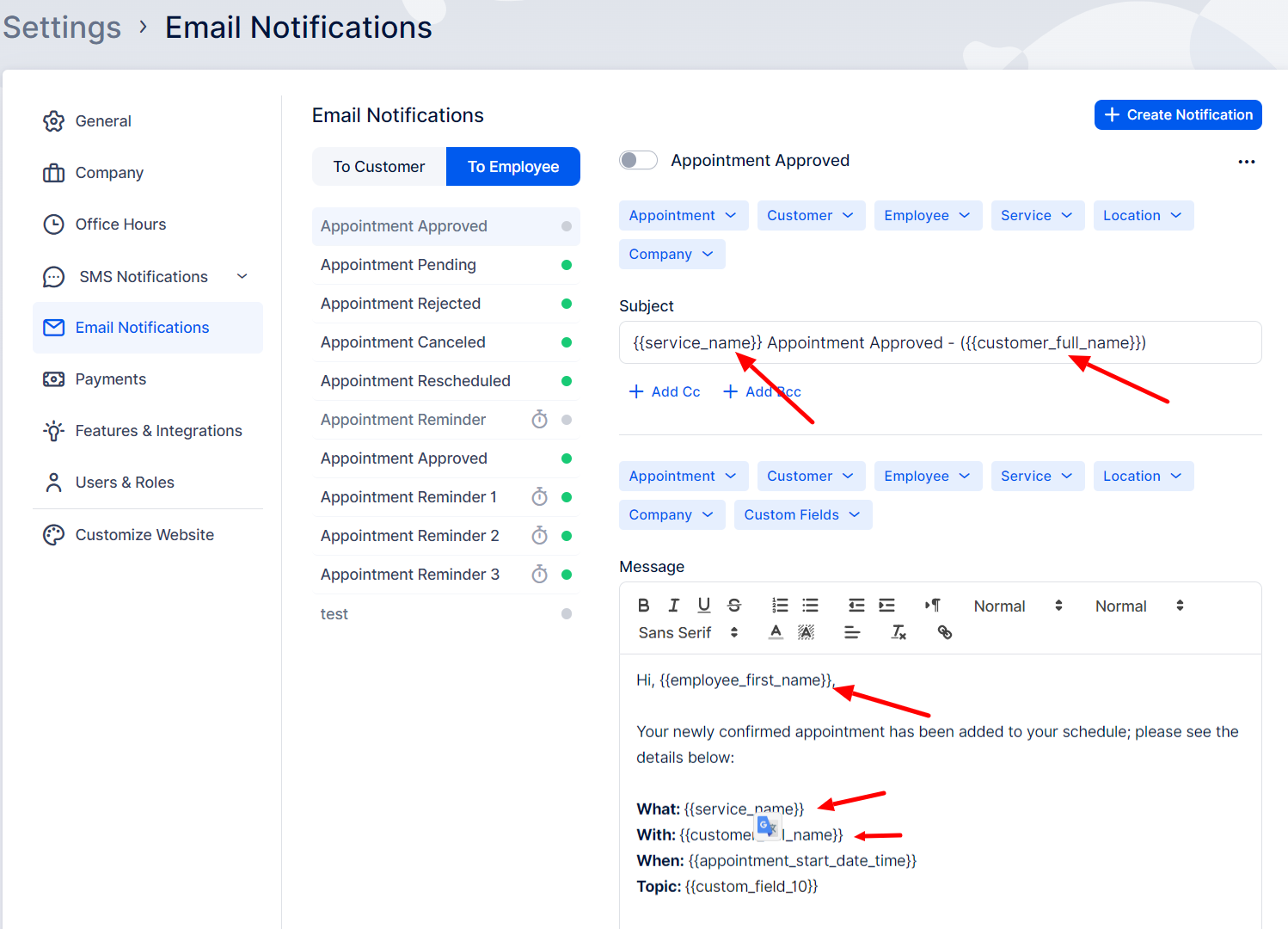1288x929 pixels.
Task: Toggle status dot of Appointment Rescheduled
Action: (567, 381)
